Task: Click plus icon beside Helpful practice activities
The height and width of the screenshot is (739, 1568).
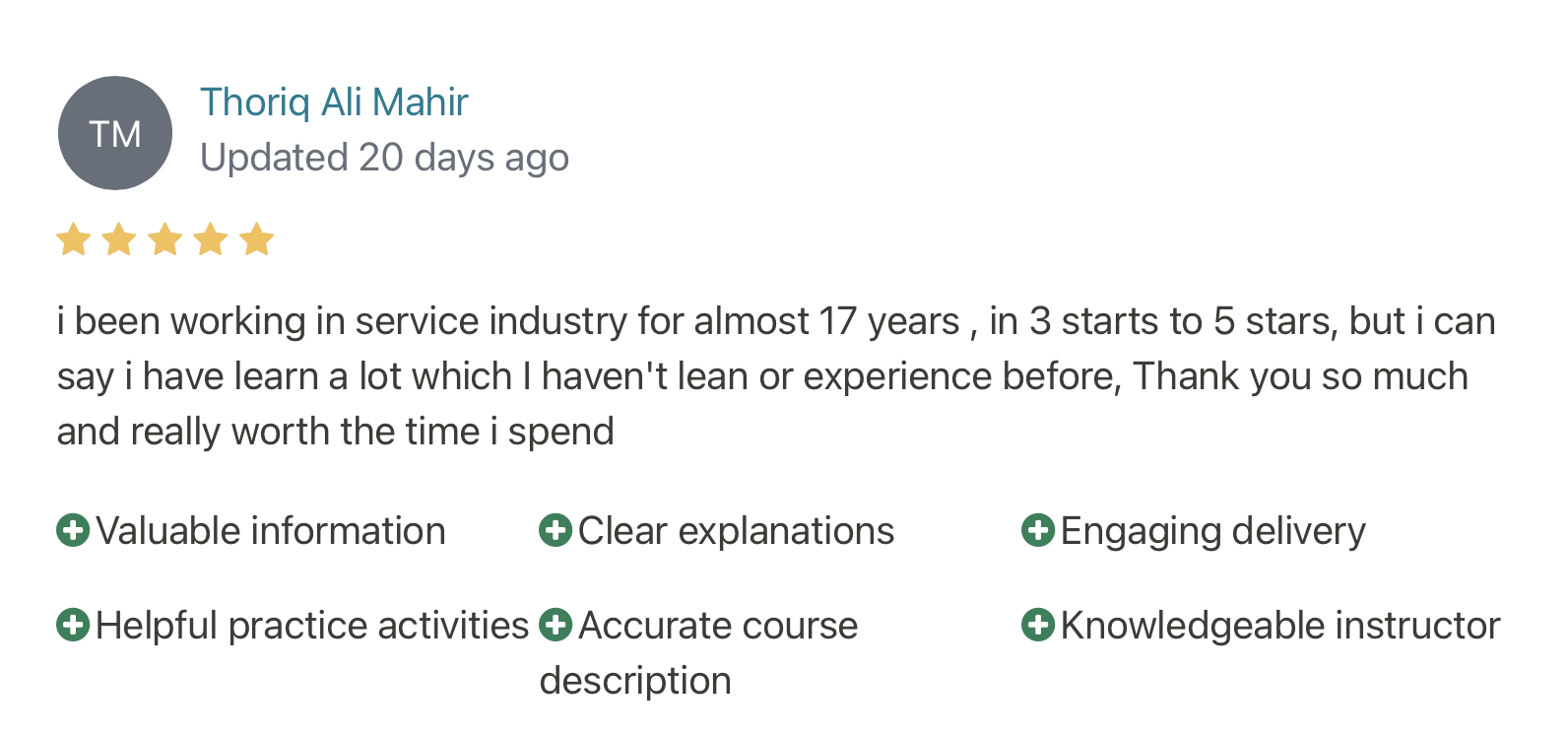Action: coord(73,625)
